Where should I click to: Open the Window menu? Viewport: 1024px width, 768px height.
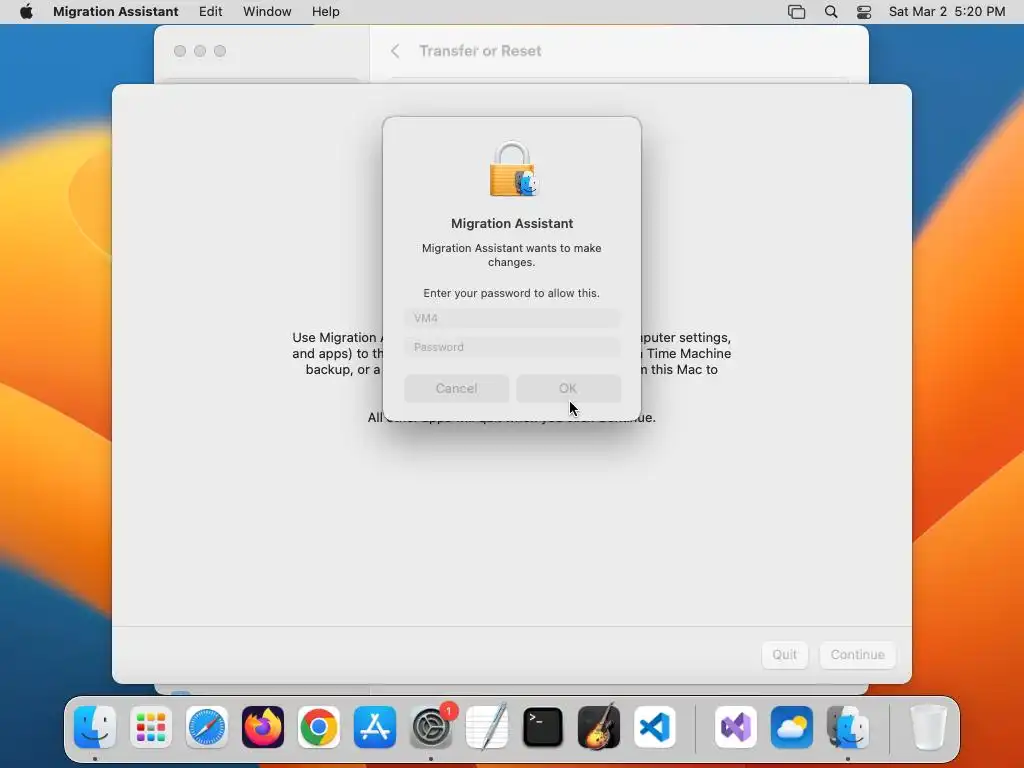[x=267, y=12]
